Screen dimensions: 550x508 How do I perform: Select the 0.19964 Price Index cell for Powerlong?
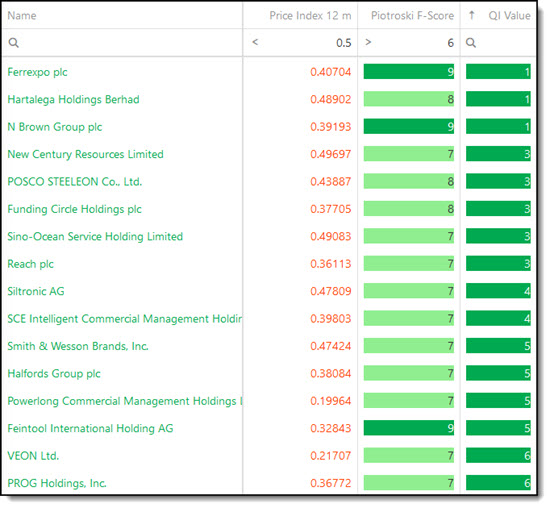pyautogui.click(x=330, y=401)
